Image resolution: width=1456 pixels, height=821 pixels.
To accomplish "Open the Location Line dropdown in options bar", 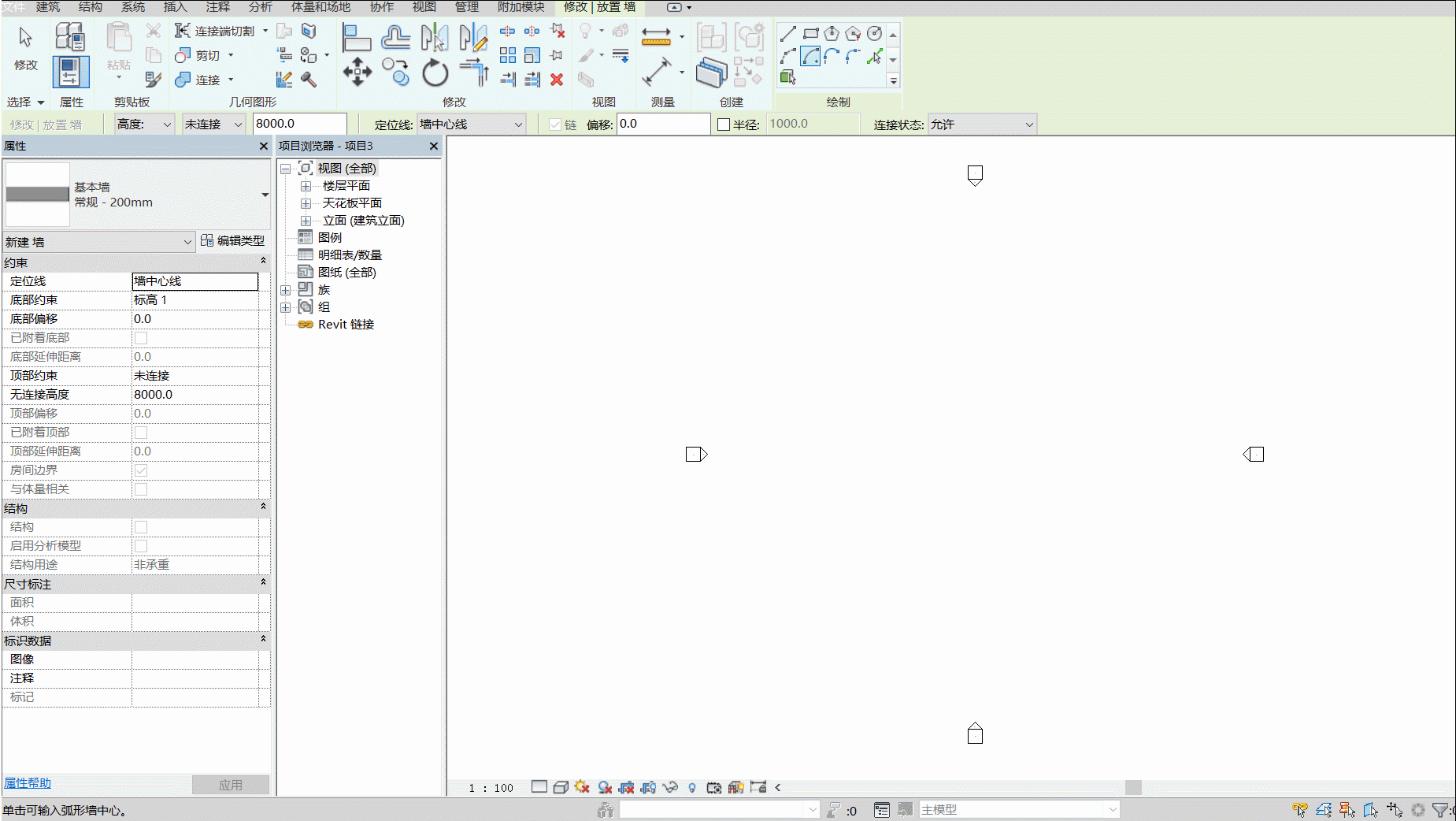I will pyautogui.click(x=471, y=124).
